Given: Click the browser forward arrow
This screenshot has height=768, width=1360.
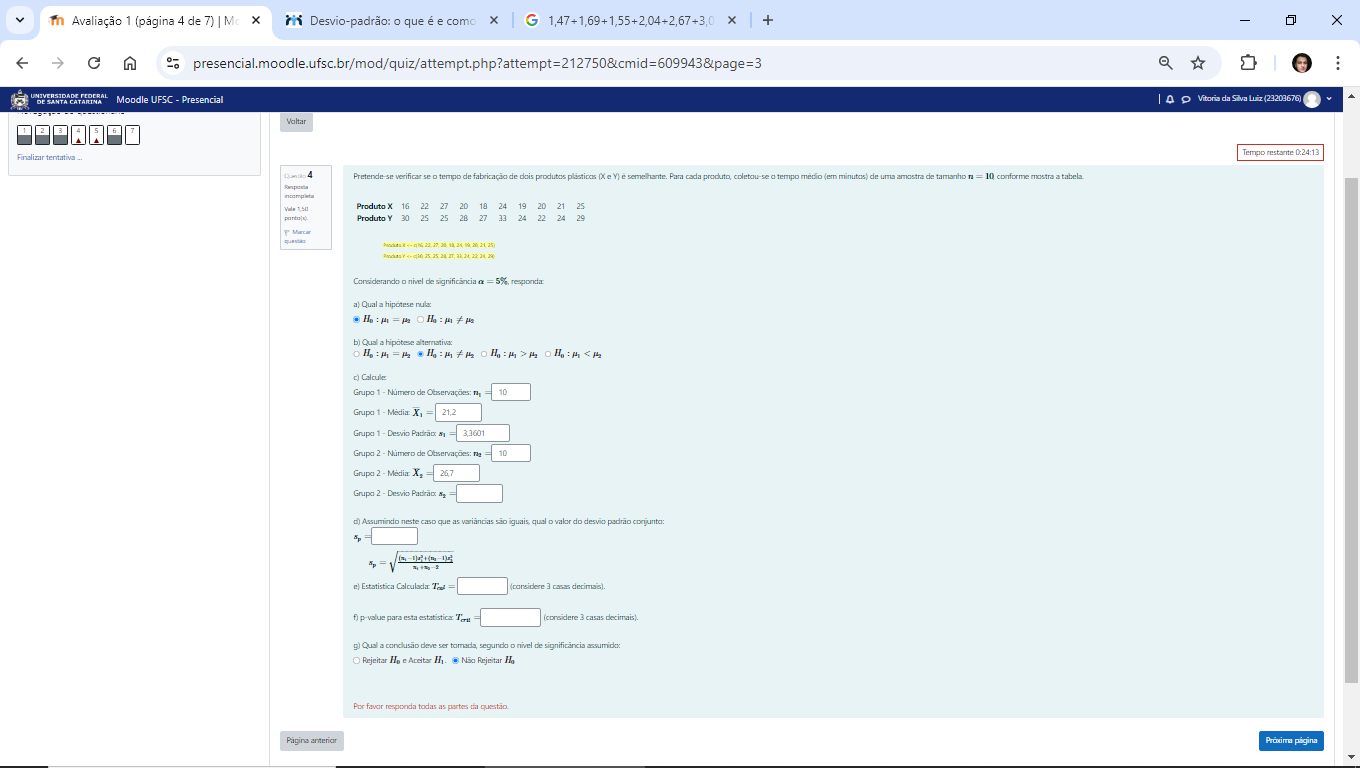Looking at the screenshot, I should tap(58, 63).
